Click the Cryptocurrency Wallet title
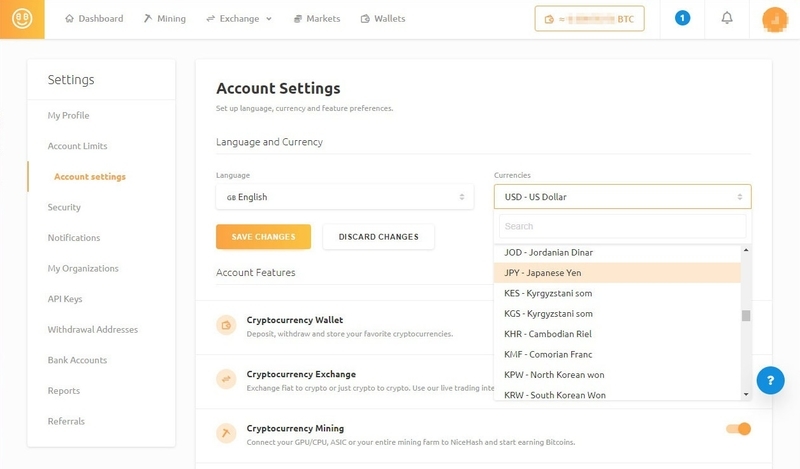This screenshot has width=800, height=469. coord(294,320)
